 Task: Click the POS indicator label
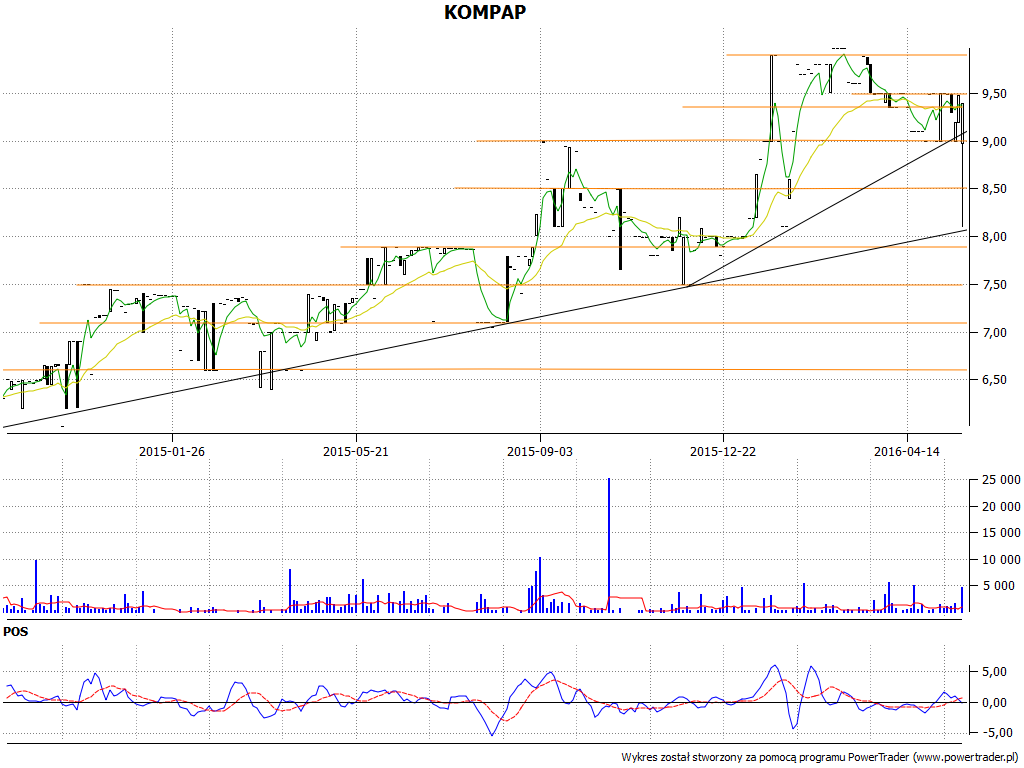click(x=16, y=632)
